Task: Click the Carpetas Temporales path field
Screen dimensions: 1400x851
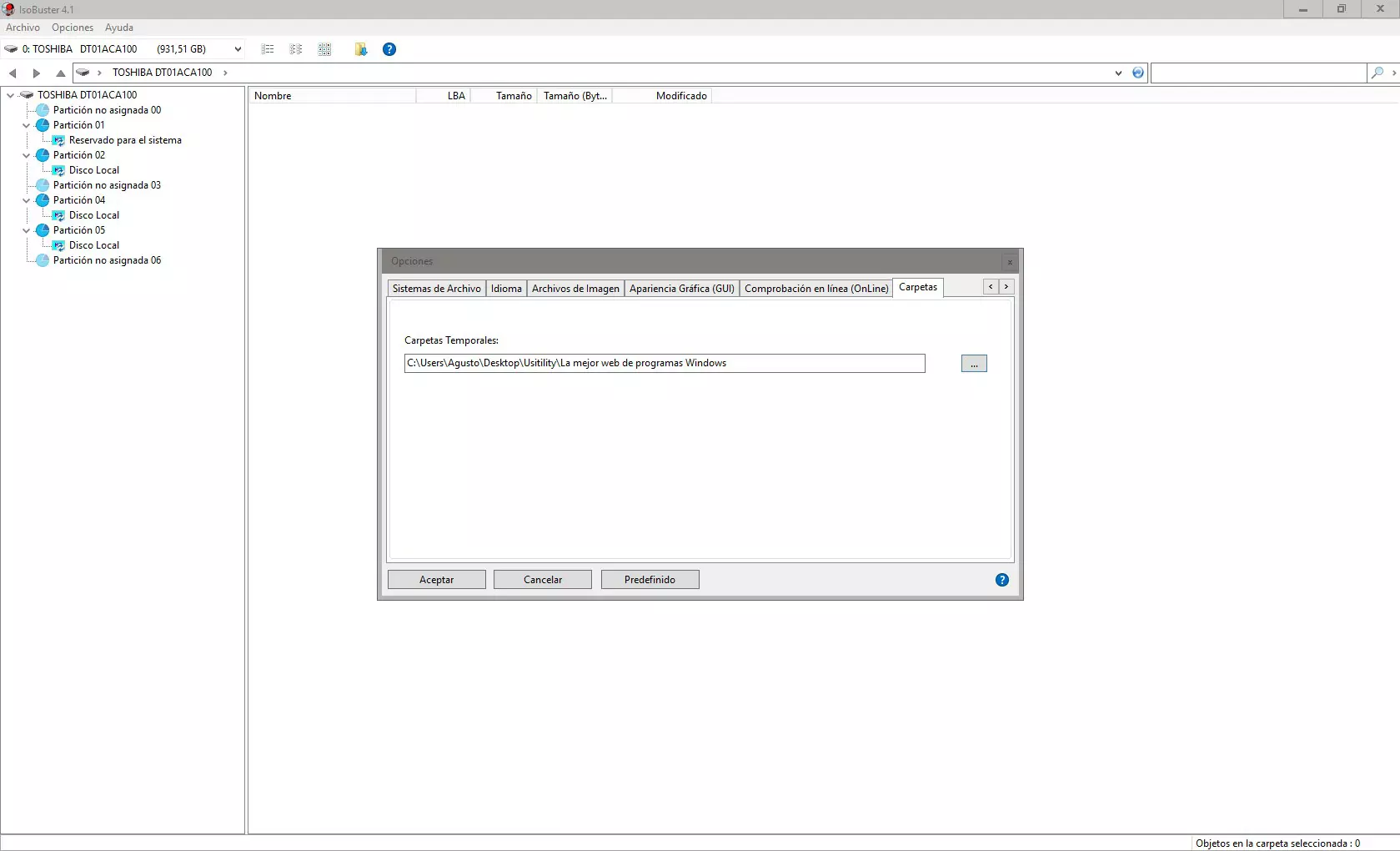Action: [x=664, y=364]
